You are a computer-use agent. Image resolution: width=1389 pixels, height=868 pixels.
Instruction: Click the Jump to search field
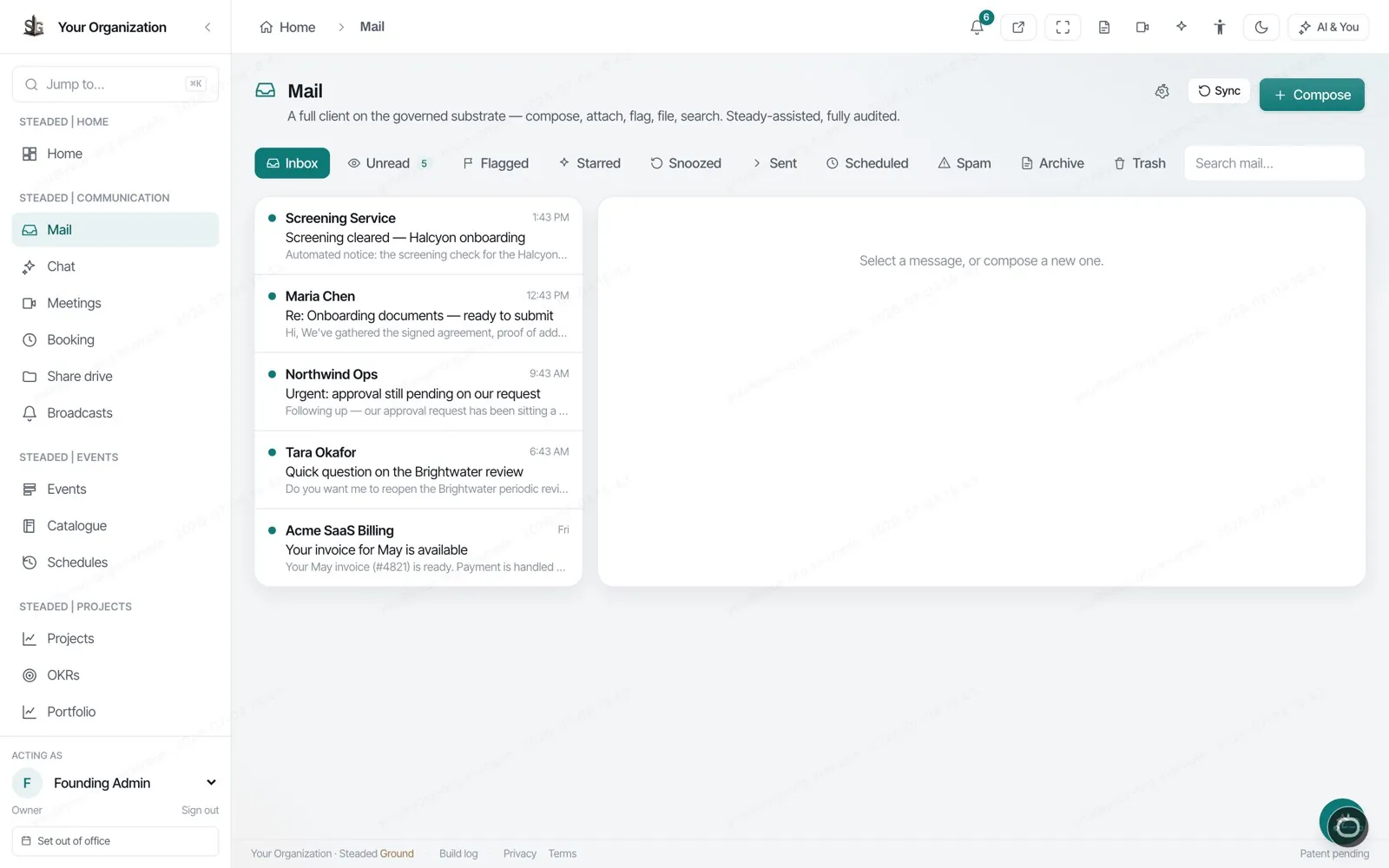point(115,84)
